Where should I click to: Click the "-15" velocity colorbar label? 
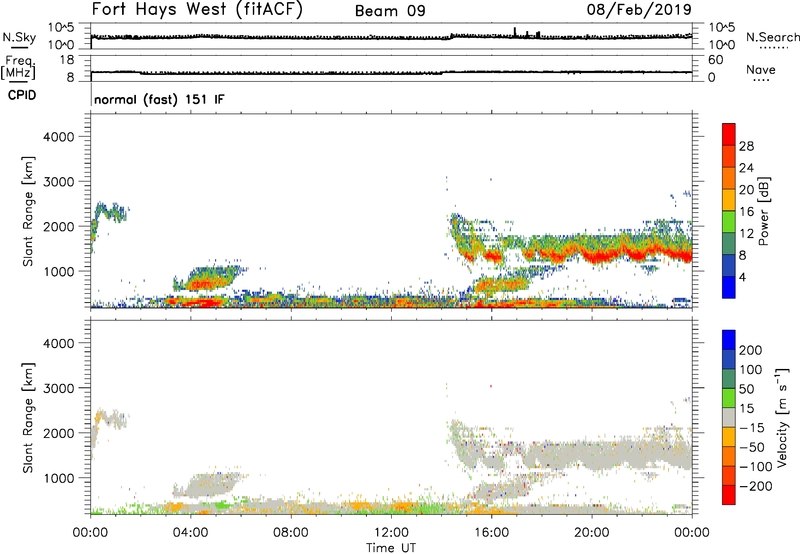(x=751, y=427)
